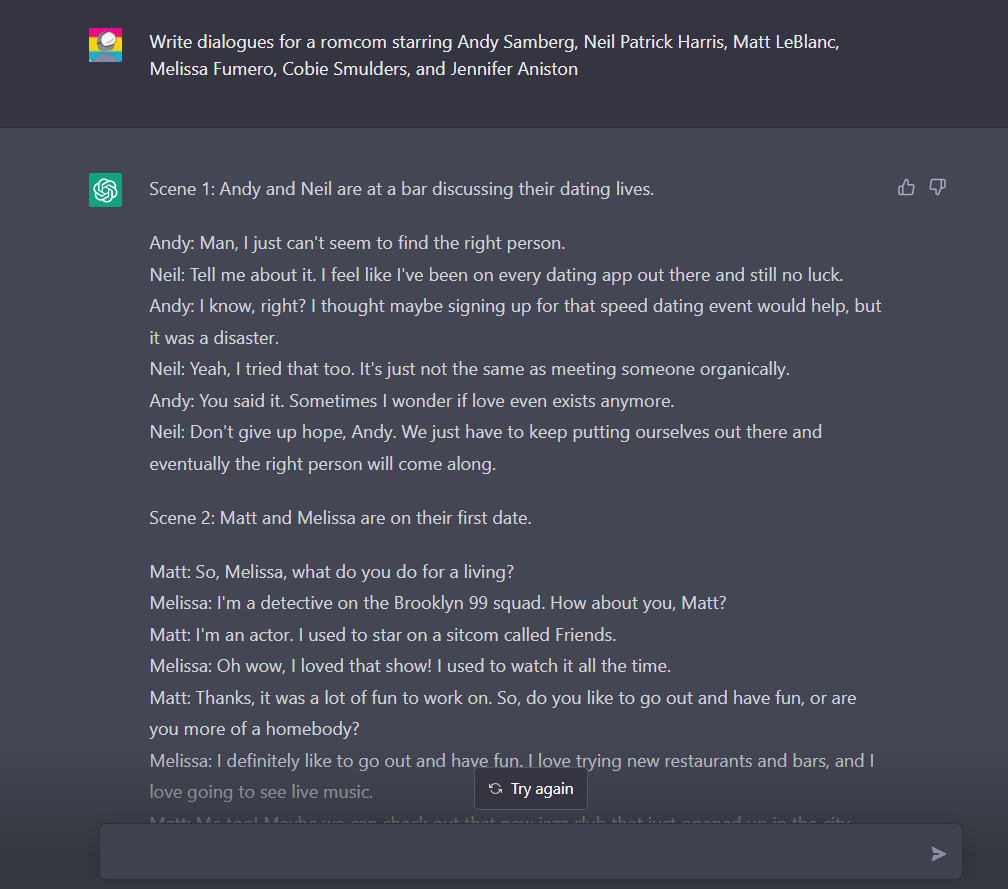Click Matt's 'what do you do for a living' line
The height and width of the screenshot is (889, 1008).
coord(332,572)
